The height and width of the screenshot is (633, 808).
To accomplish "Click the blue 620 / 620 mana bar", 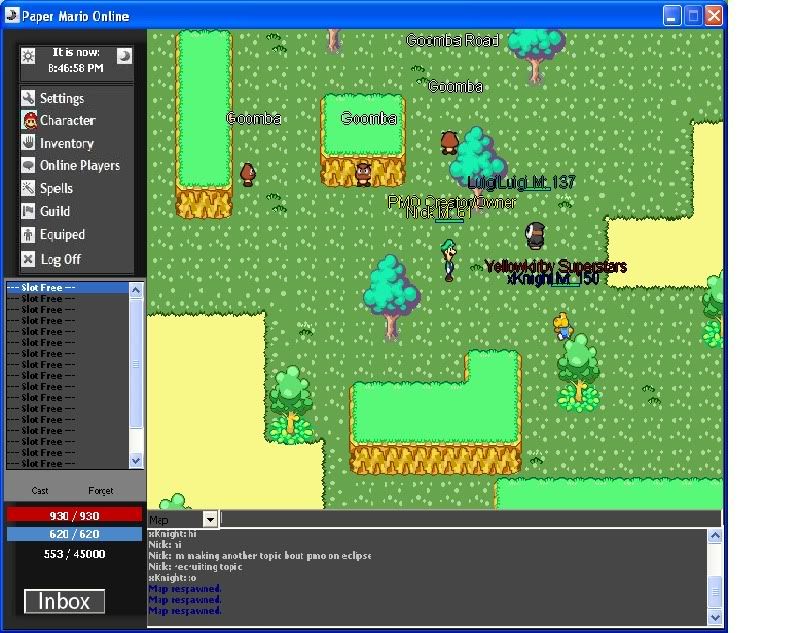I will 74,534.
